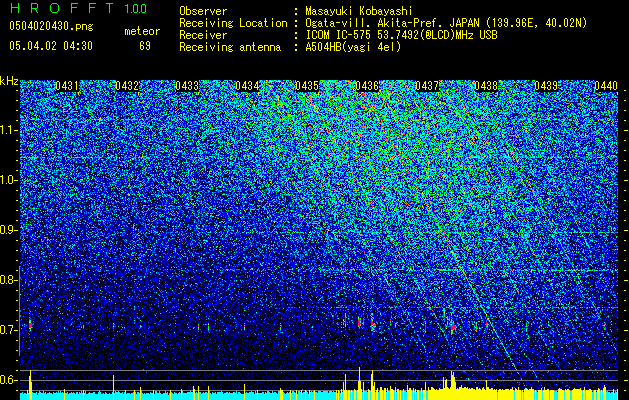Click the HROFFT title text
This screenshot has height=400, width=629.
pos(63,8)
